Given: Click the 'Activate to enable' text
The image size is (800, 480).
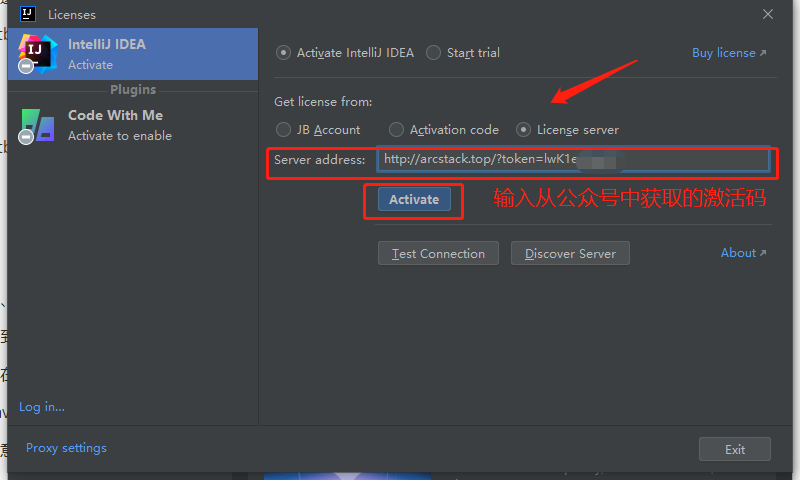Looking at the screenshot, I should pos(120,136).
